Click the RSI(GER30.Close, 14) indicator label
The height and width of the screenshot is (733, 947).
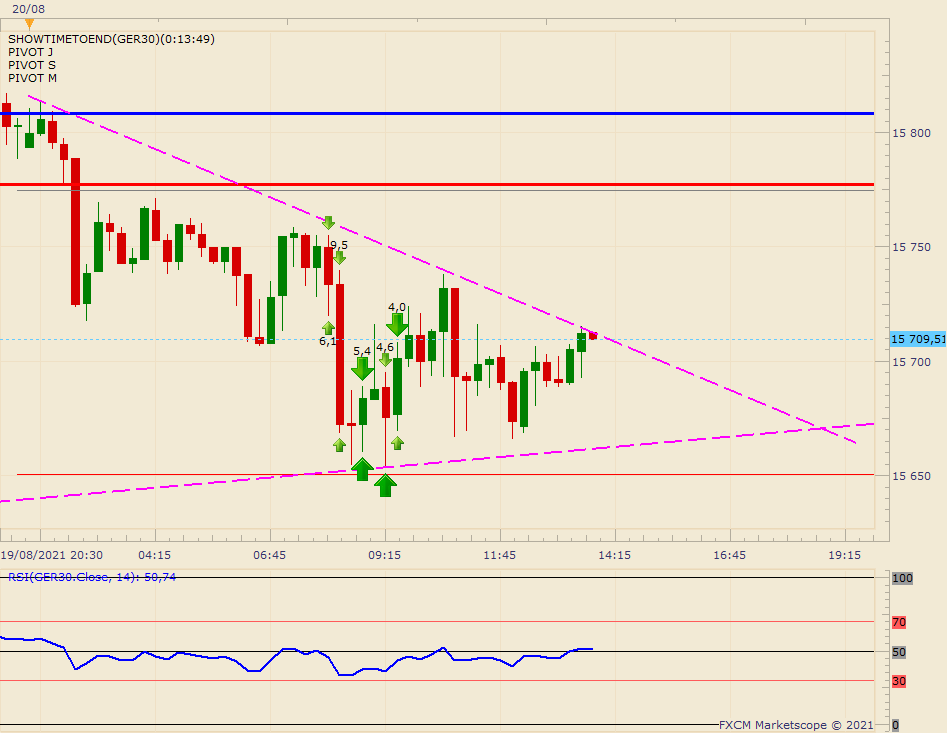(92, 577)
